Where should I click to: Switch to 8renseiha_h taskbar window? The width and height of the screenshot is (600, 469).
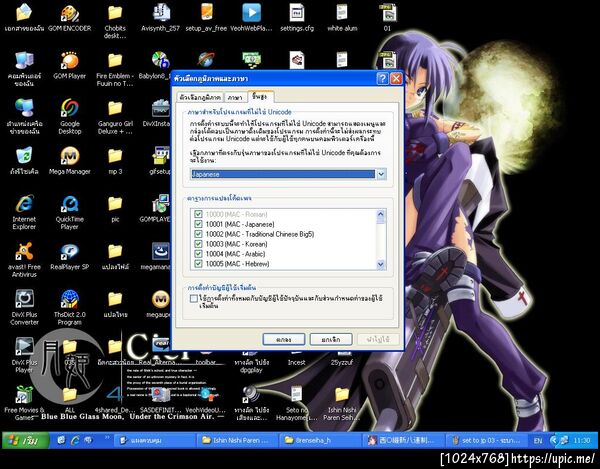320,440
